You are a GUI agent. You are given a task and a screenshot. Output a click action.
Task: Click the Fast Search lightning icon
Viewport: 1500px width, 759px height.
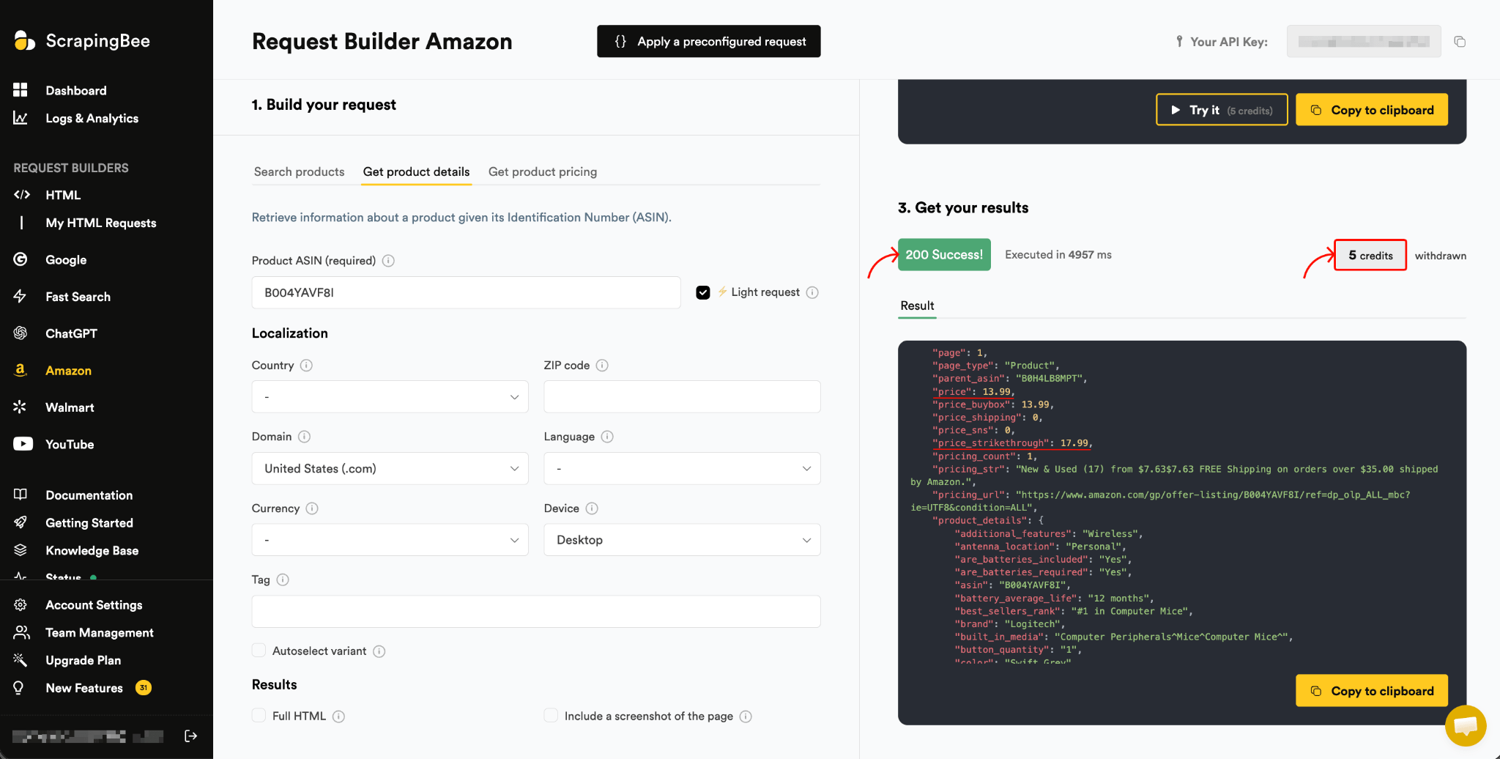click(x=20, y=296)
